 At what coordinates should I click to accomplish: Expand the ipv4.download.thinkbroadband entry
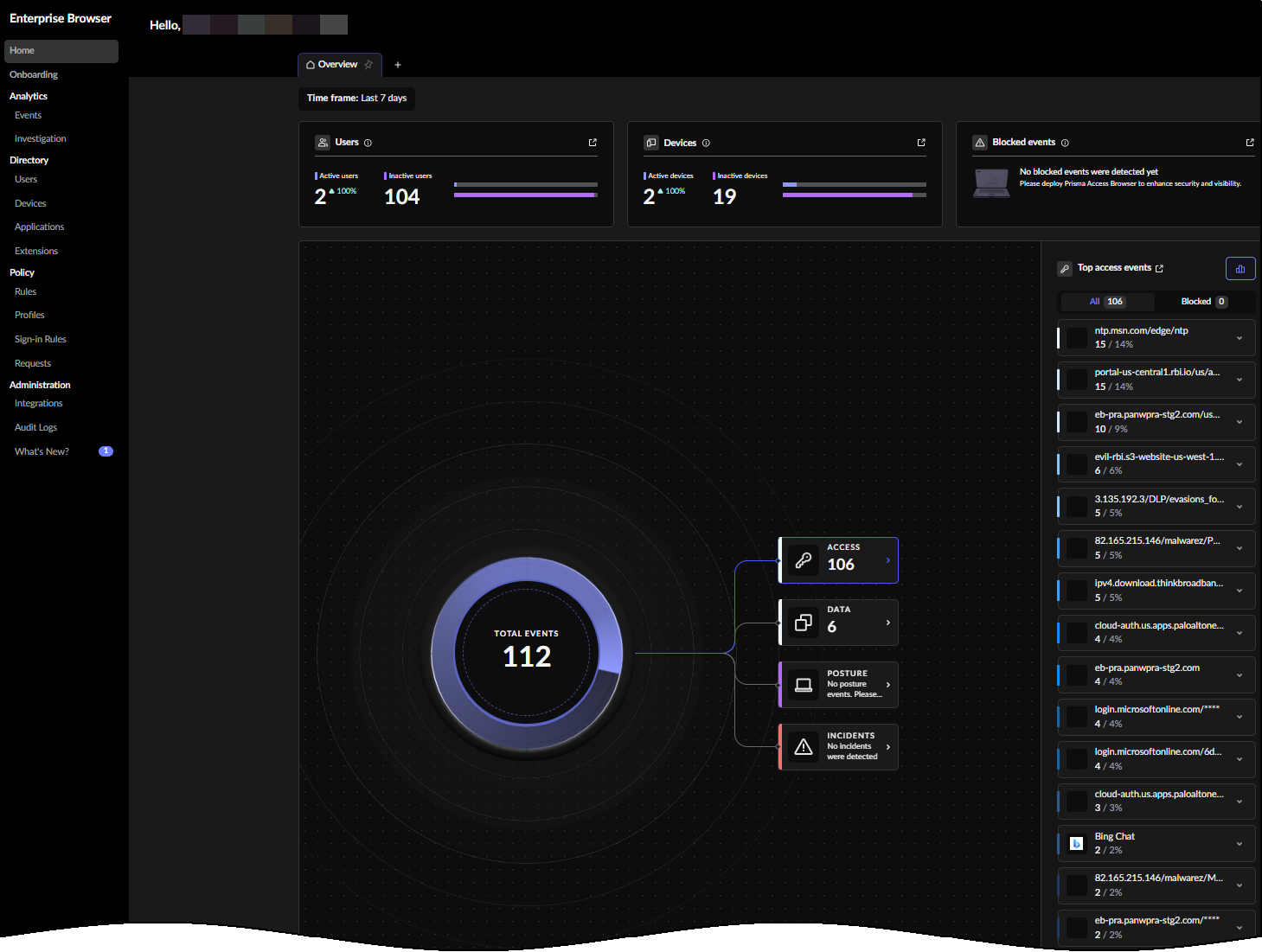tap(1240, 591)
